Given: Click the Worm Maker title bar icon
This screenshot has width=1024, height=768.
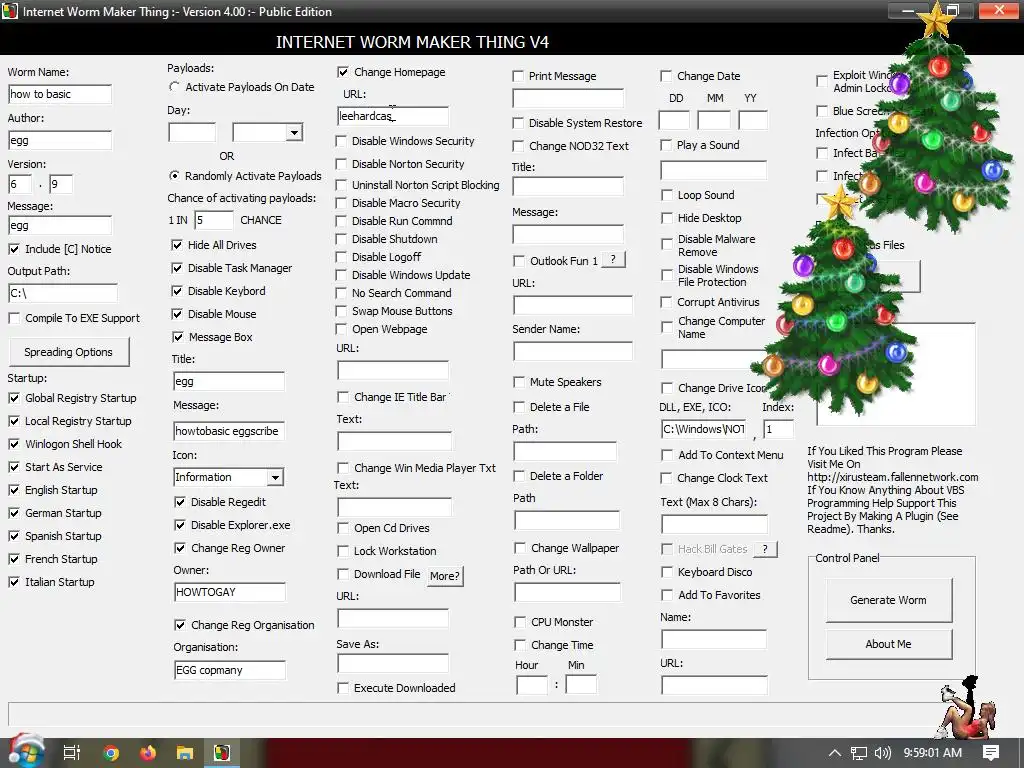Looking at the screenshot, I should coord(10,11).
